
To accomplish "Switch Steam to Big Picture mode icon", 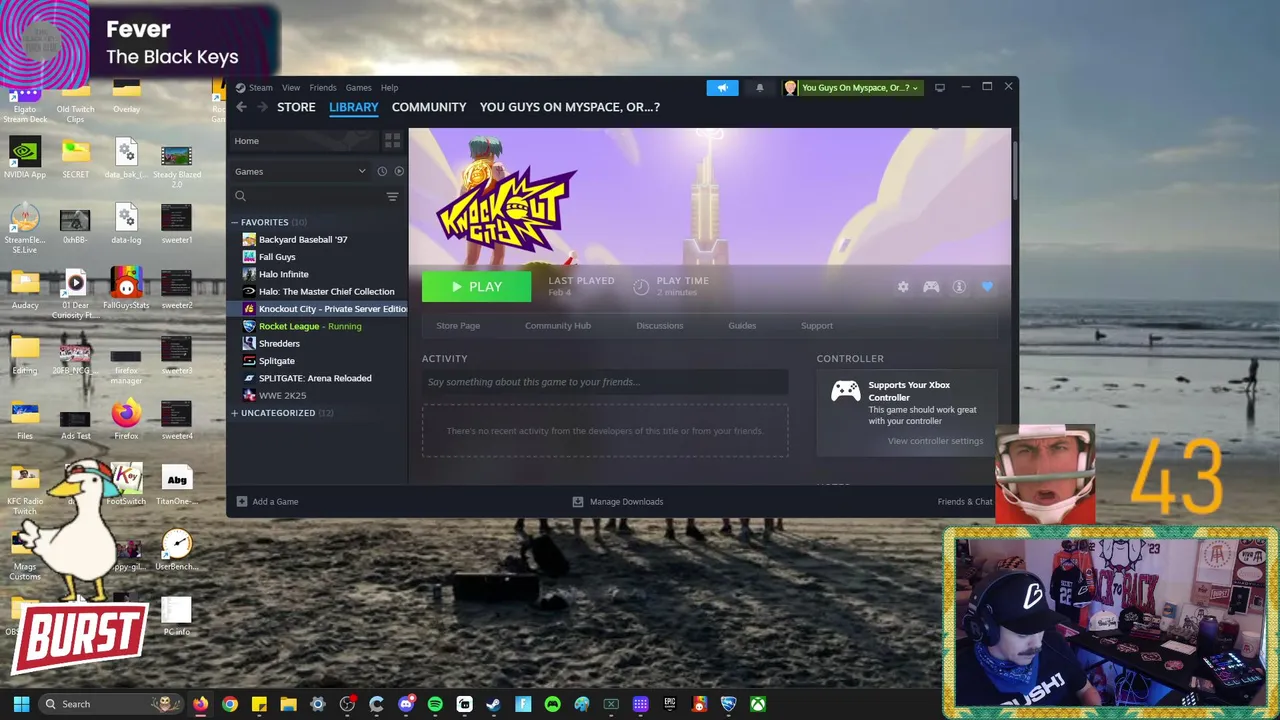I will click(940, 88).
